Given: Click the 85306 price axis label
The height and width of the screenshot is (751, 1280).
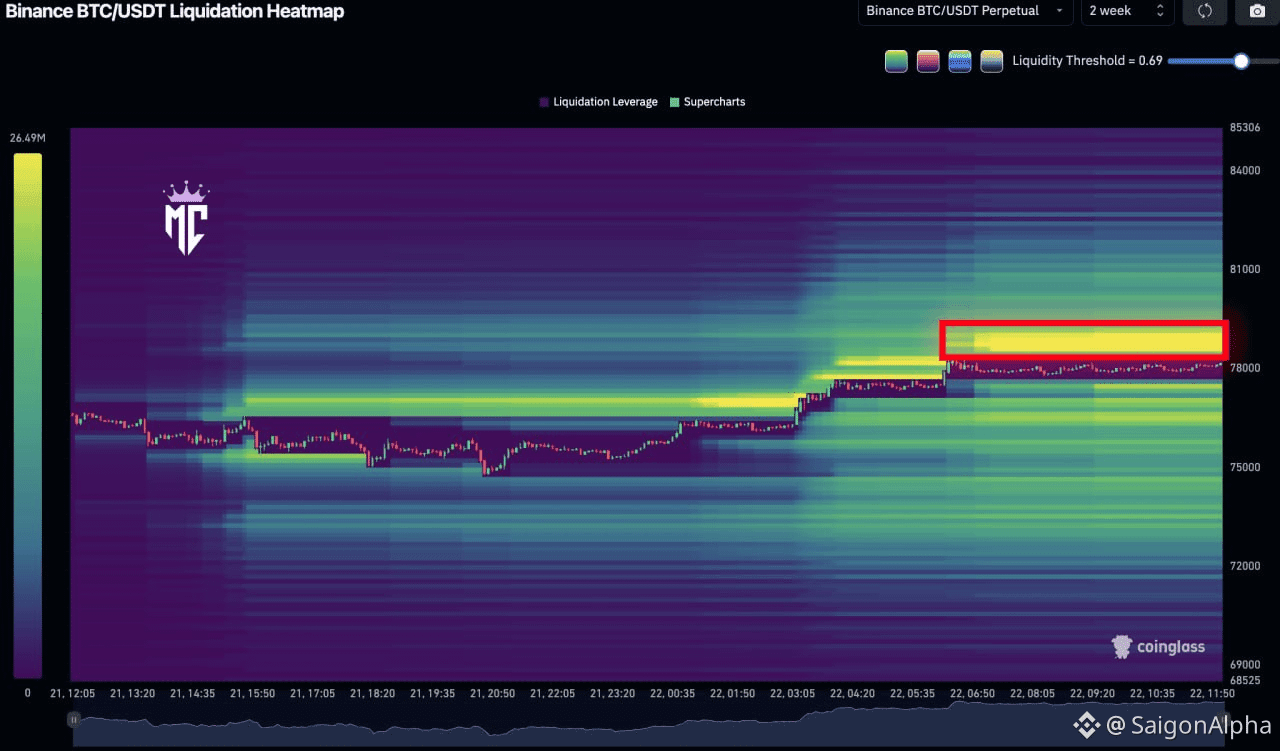Looking at the screenshot, I should 1245,128.
